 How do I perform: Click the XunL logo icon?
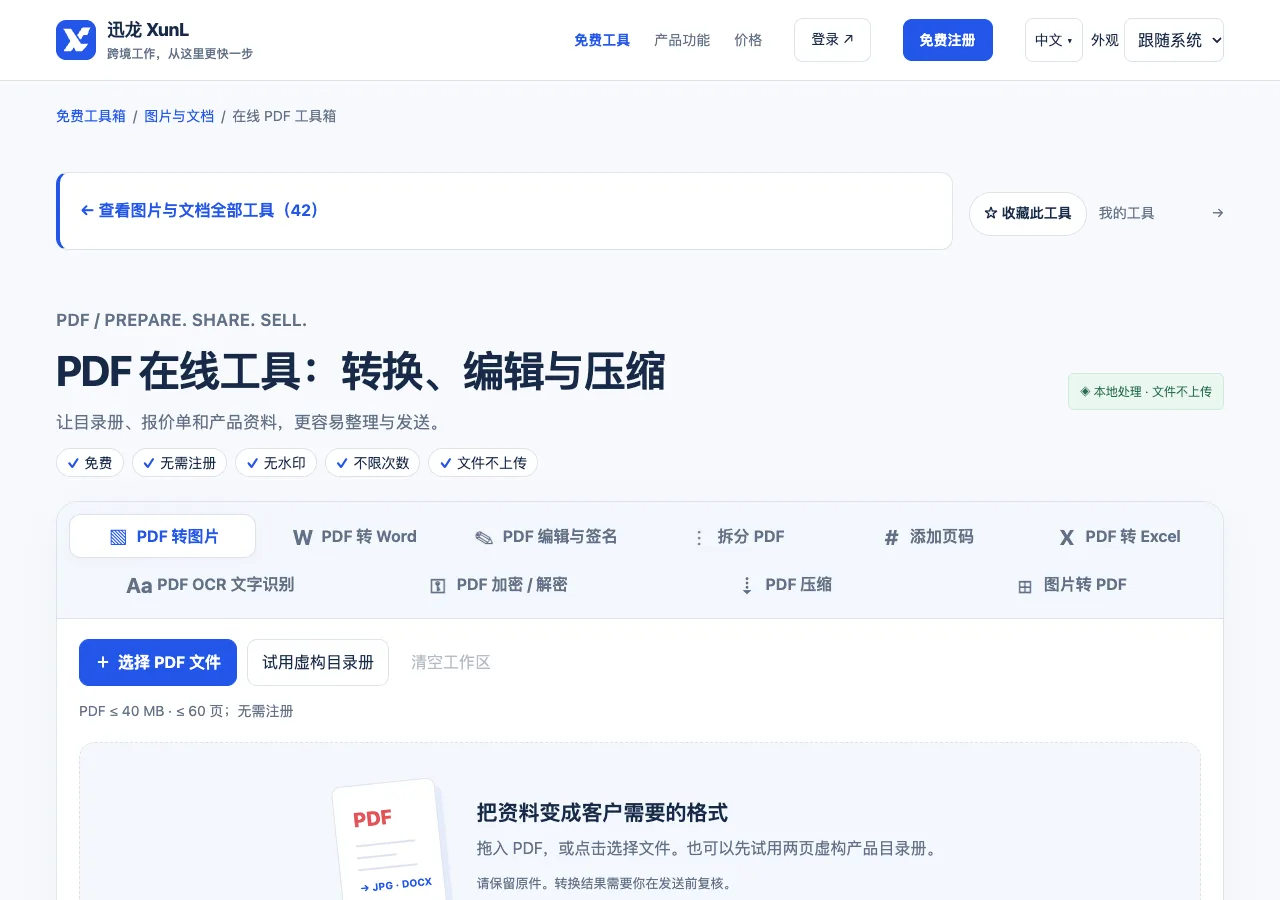coord(76,40)
